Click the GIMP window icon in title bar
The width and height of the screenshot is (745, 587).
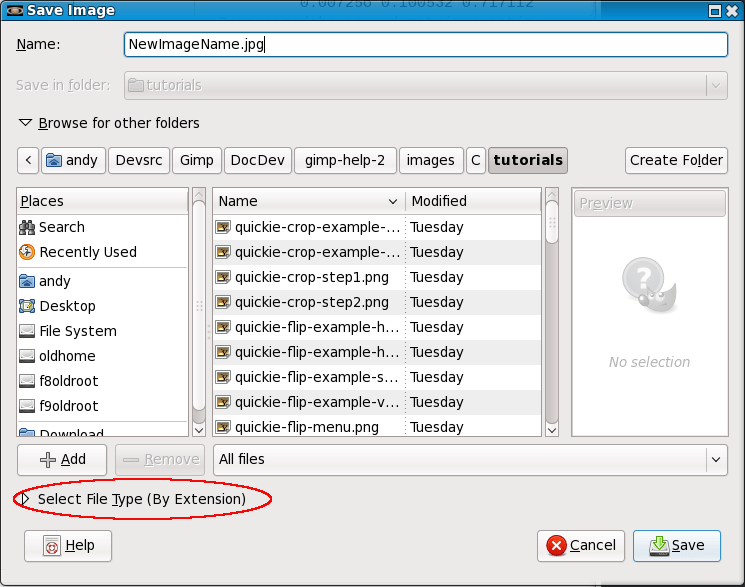14,10
